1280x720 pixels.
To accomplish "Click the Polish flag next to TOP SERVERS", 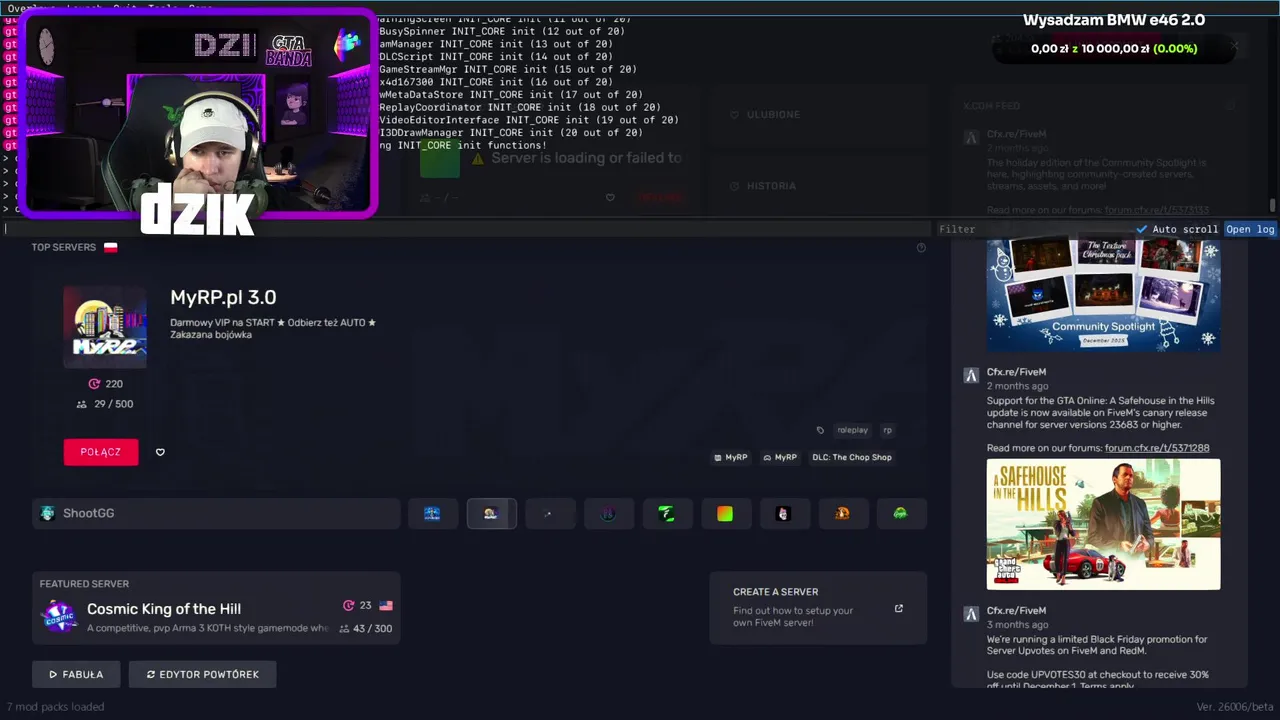I will (110, 247).
